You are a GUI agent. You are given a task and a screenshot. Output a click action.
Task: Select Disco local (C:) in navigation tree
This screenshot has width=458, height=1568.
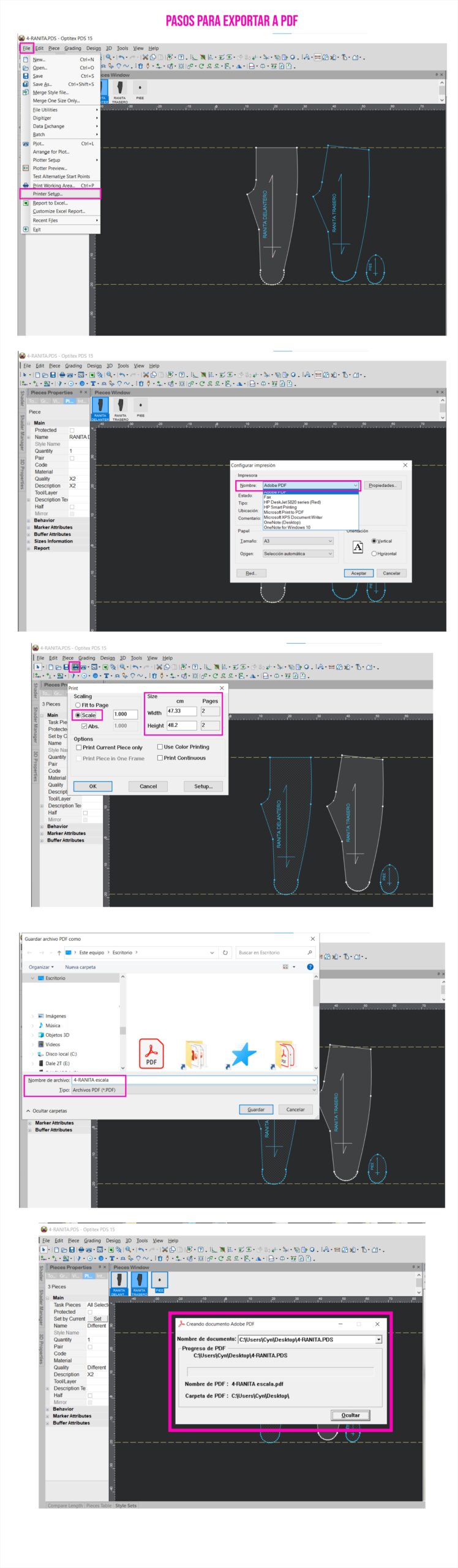coord(58,1054)
